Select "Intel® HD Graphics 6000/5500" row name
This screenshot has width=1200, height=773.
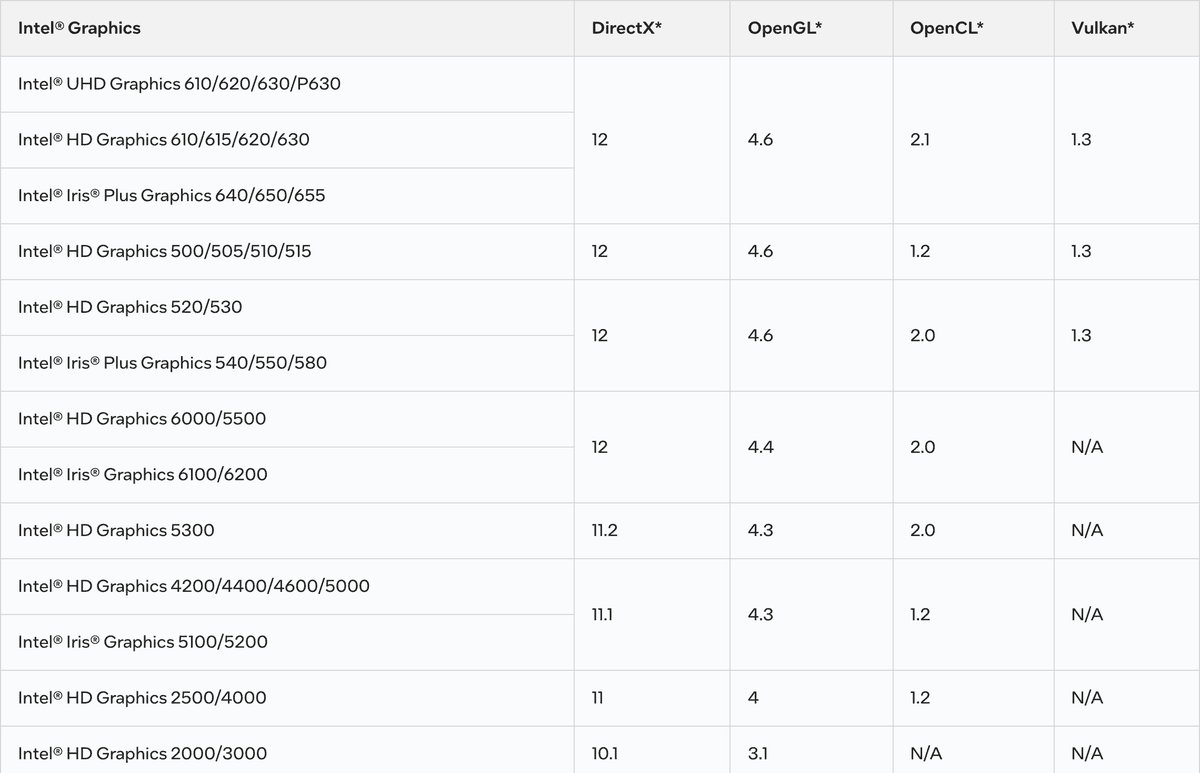(142, 419)
